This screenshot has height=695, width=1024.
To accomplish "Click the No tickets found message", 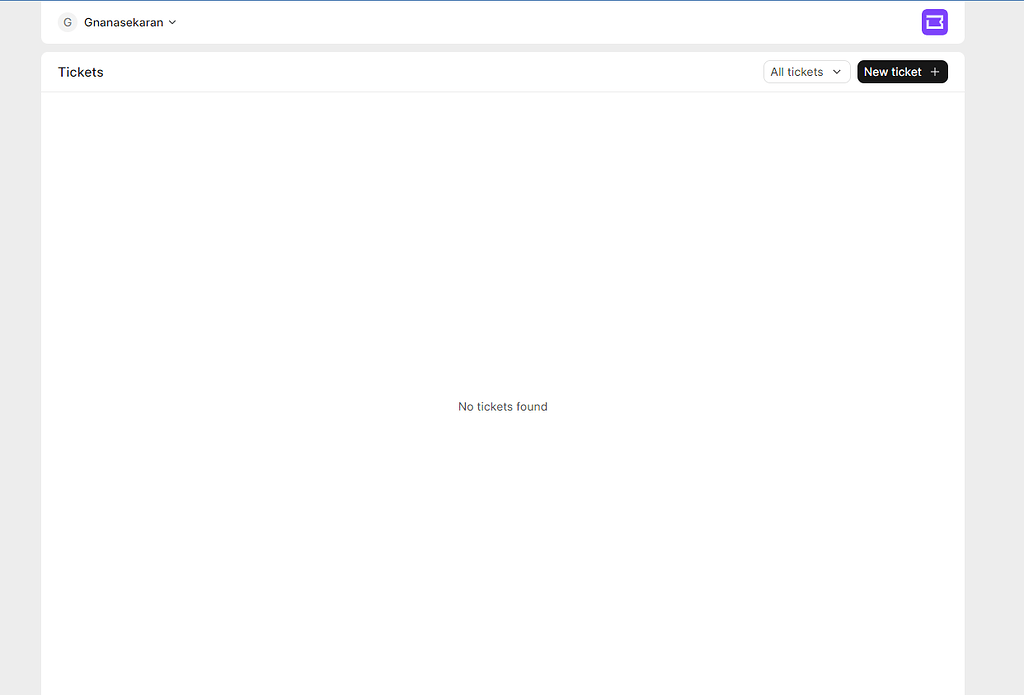I will (x=502, y=406).
